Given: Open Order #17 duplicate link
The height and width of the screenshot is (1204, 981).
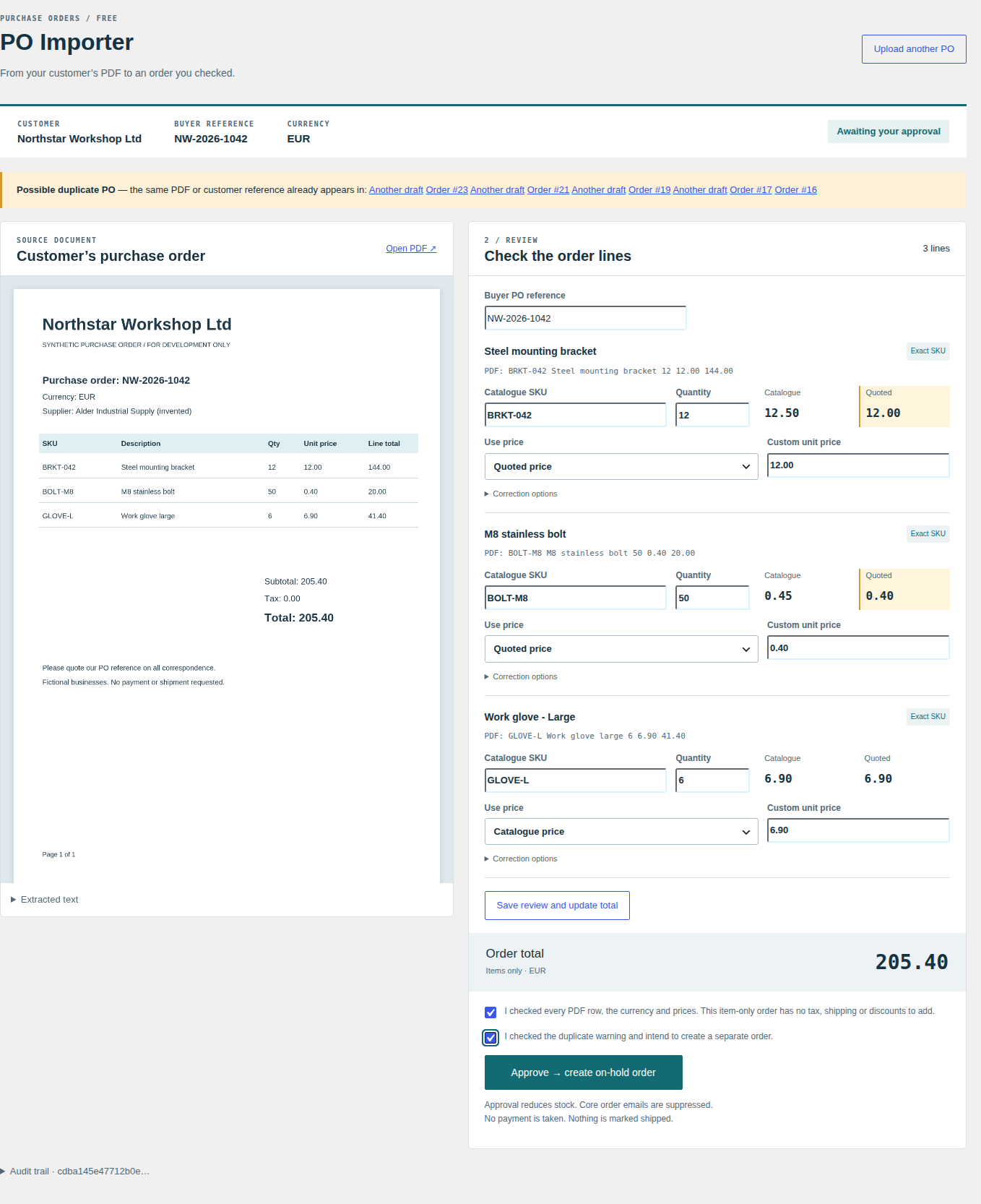Looking at the screenshot, I should 751,190.
